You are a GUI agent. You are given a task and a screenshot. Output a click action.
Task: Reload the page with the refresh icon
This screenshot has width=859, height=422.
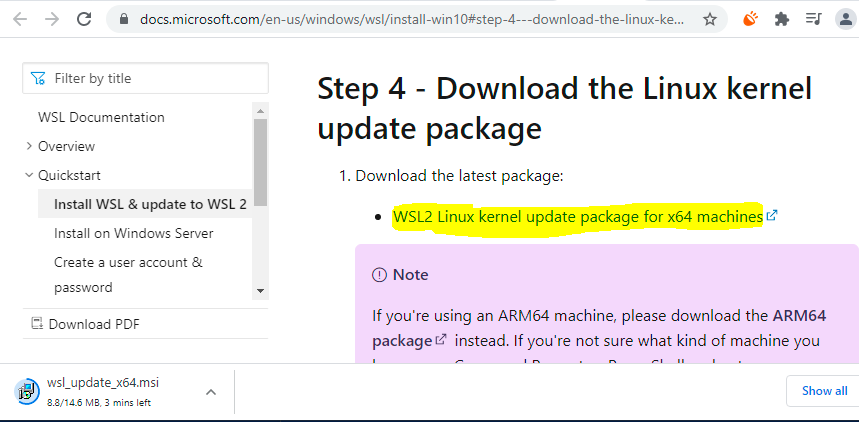84,20
